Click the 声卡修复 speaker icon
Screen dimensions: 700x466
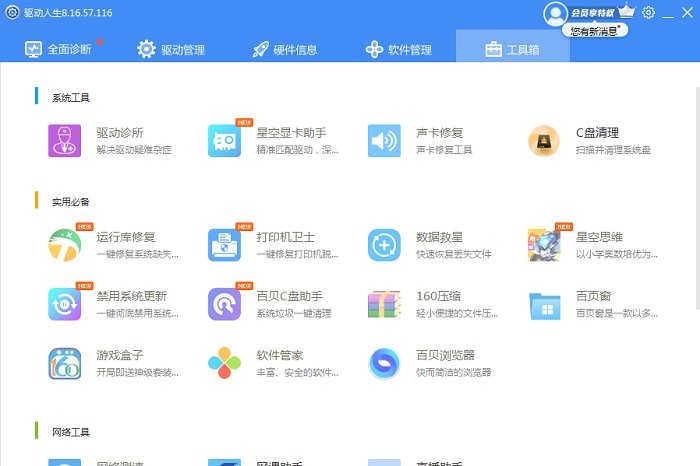(384, 141)
